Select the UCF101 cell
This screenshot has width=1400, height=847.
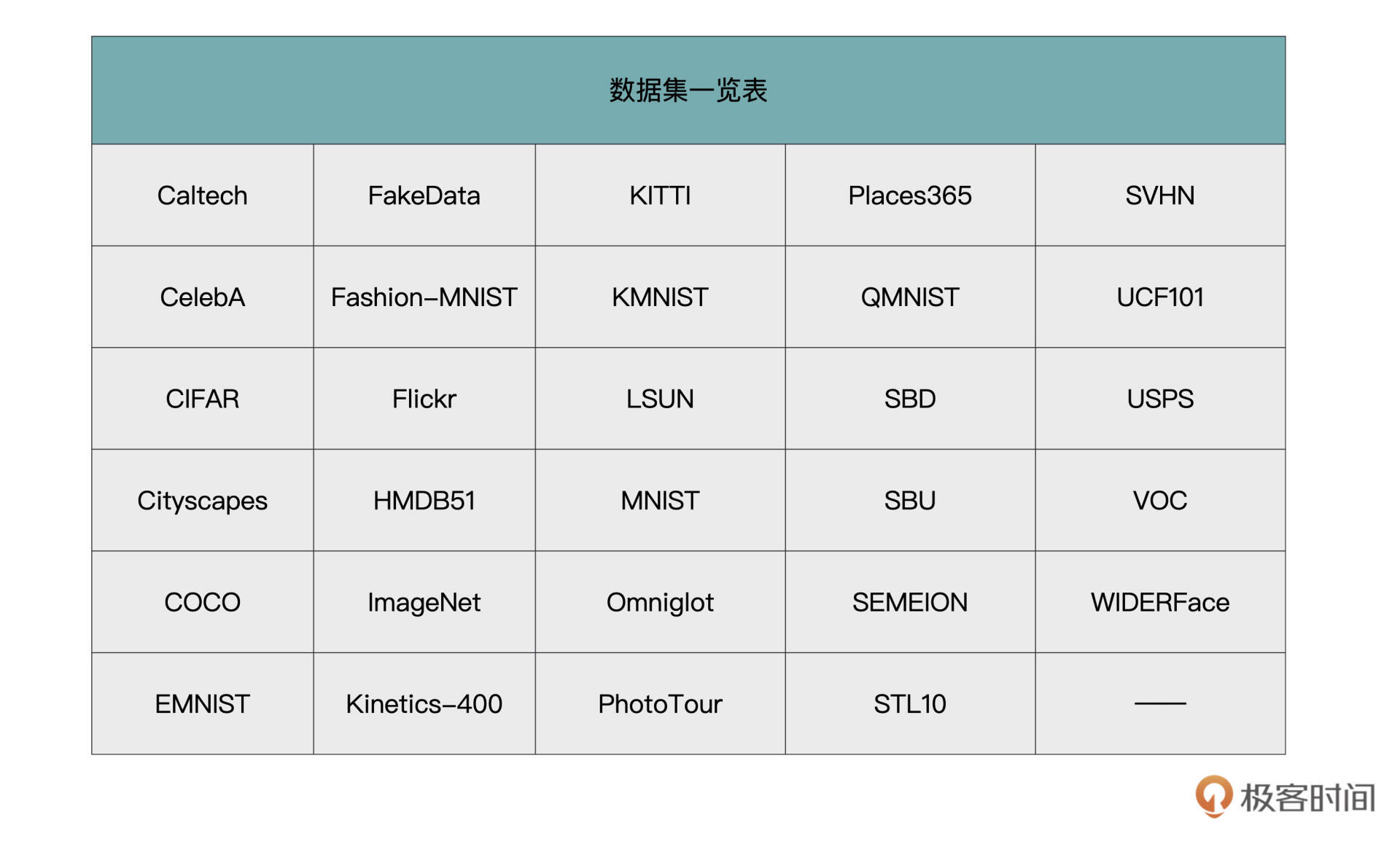1159,297
